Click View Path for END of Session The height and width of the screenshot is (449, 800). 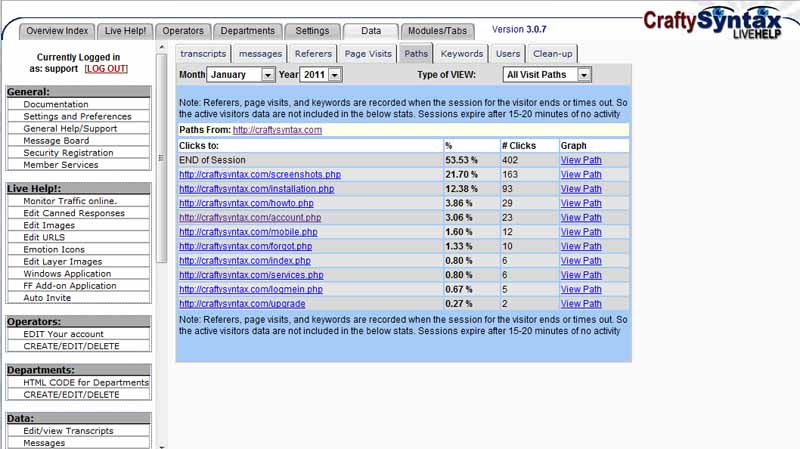581,160
